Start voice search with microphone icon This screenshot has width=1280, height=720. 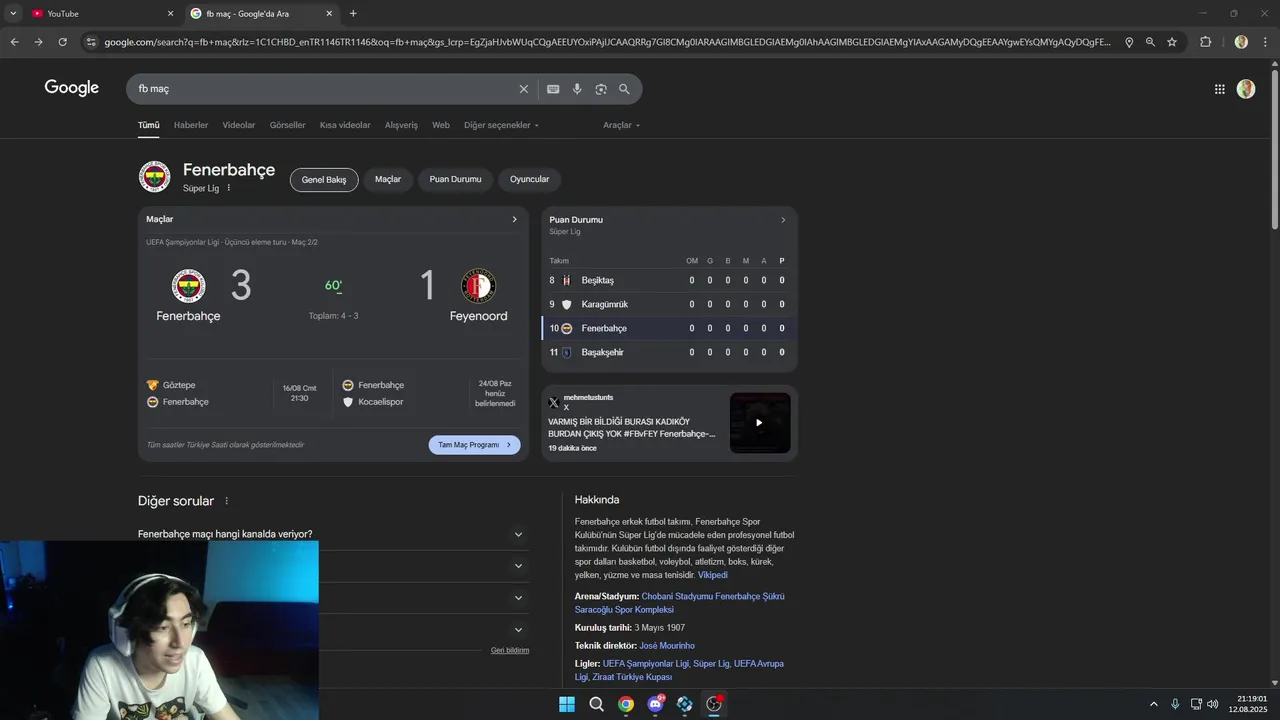coord(577,89)
